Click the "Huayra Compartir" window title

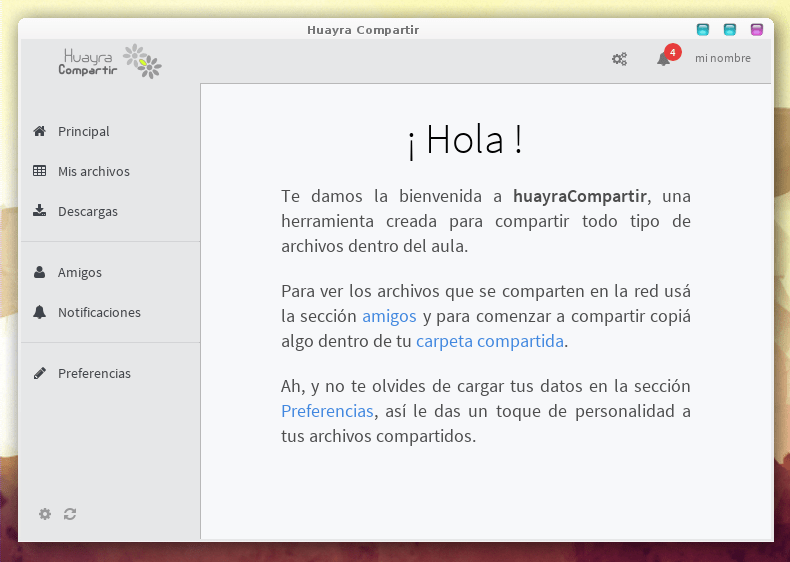[363, 30]
